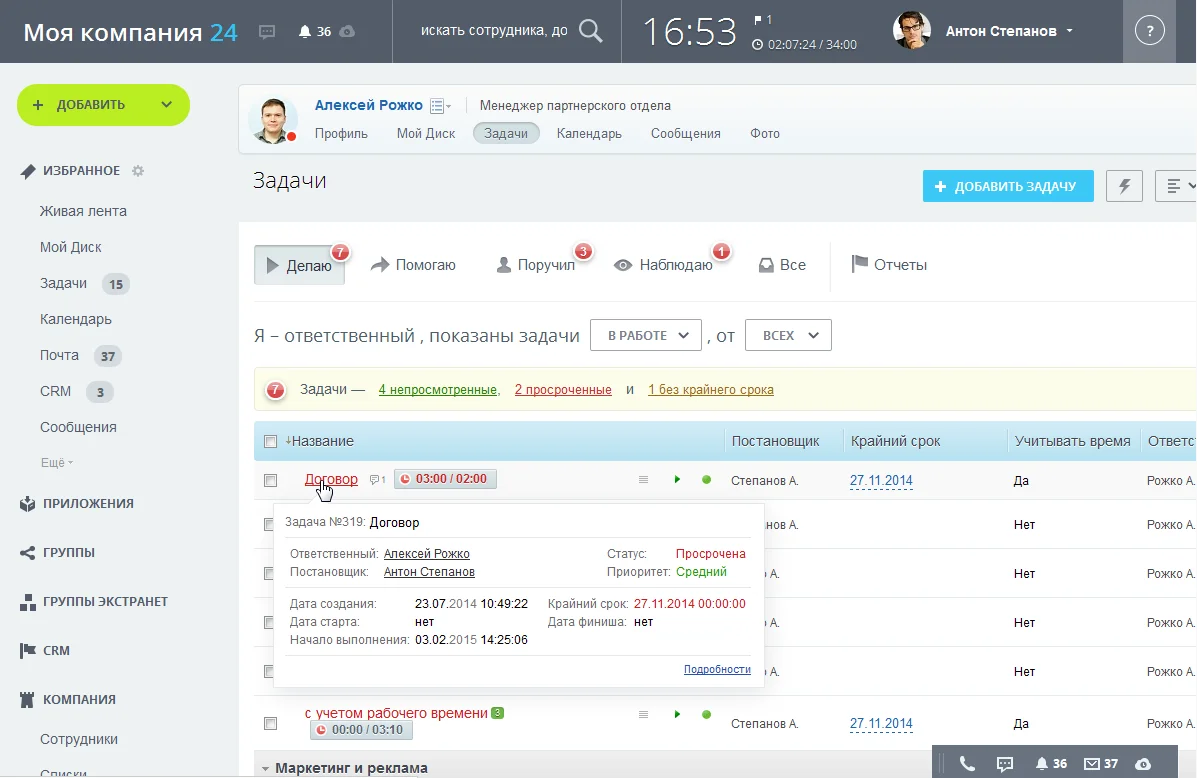
Task: Click the 'Добавить задачу' button
Action: coord(1007,186)
